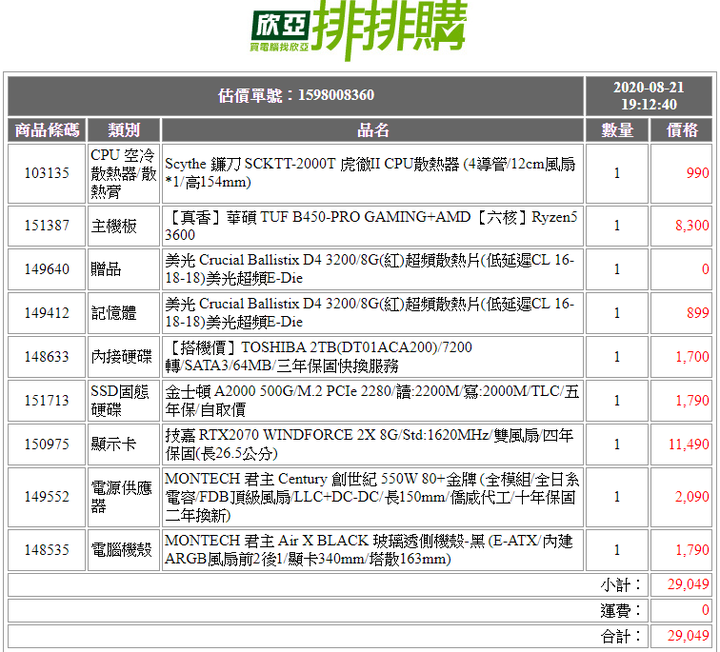
Task: Click the 合計 label
Action: click(620, 636)
